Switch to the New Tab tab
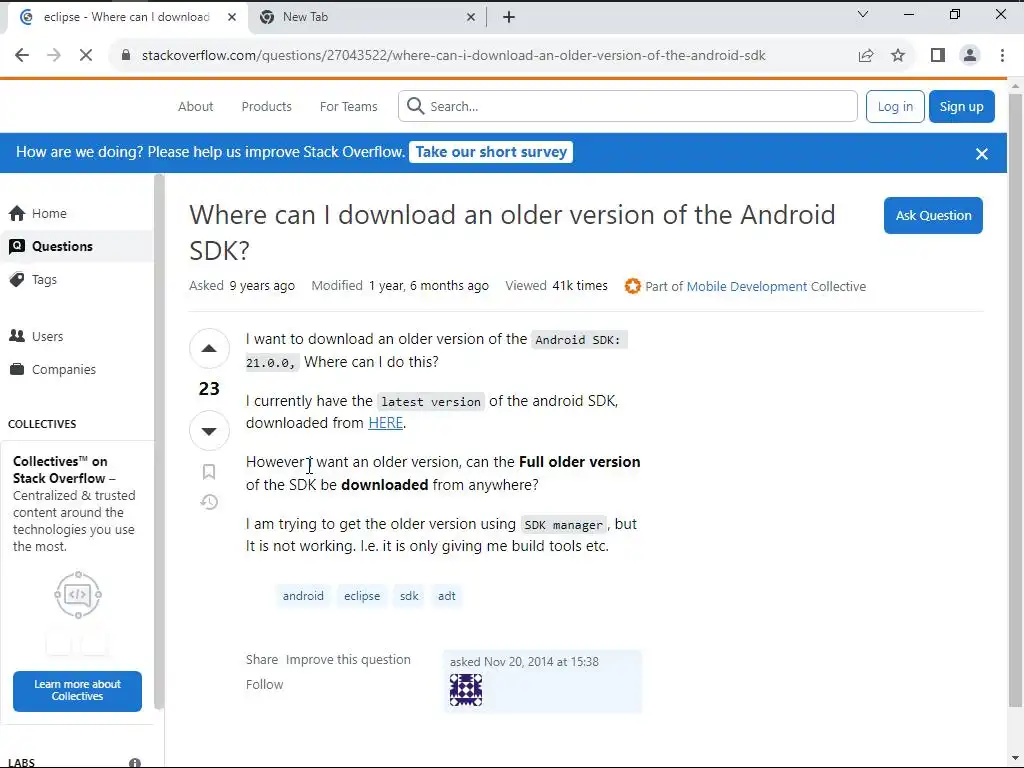 pyautogui.click(x=368, y=18)
